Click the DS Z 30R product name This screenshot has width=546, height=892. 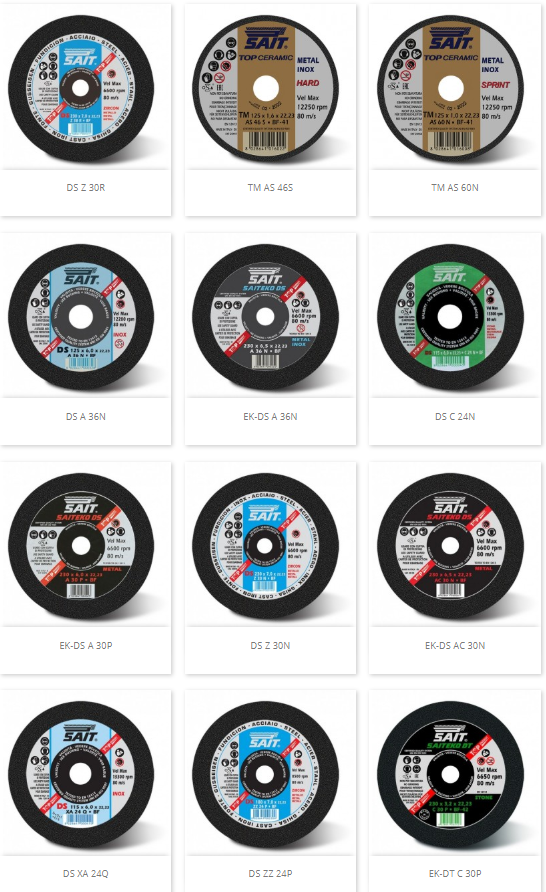pyautogui.click(x=86, y=187)
